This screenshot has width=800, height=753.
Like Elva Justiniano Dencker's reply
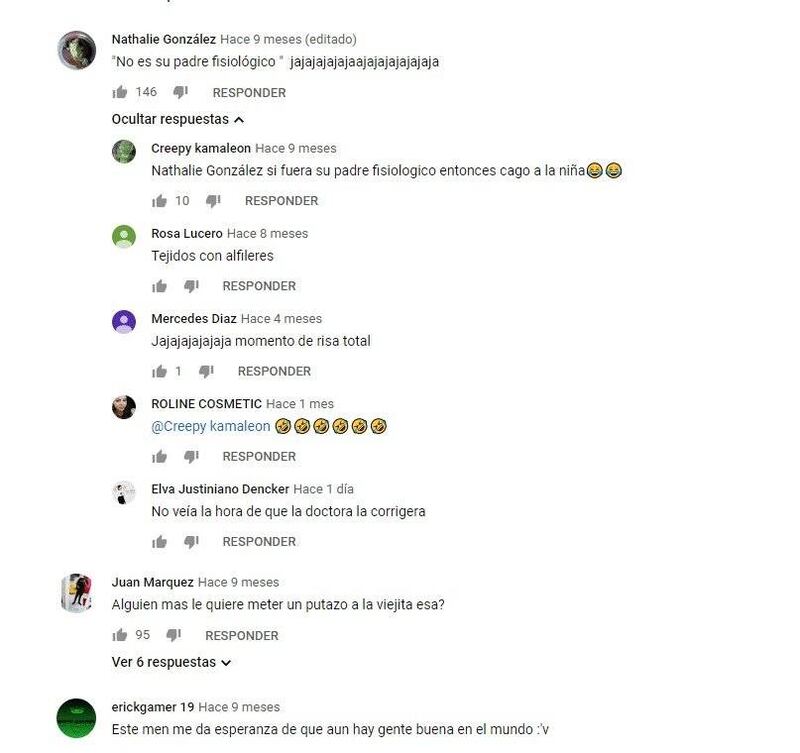159,541
